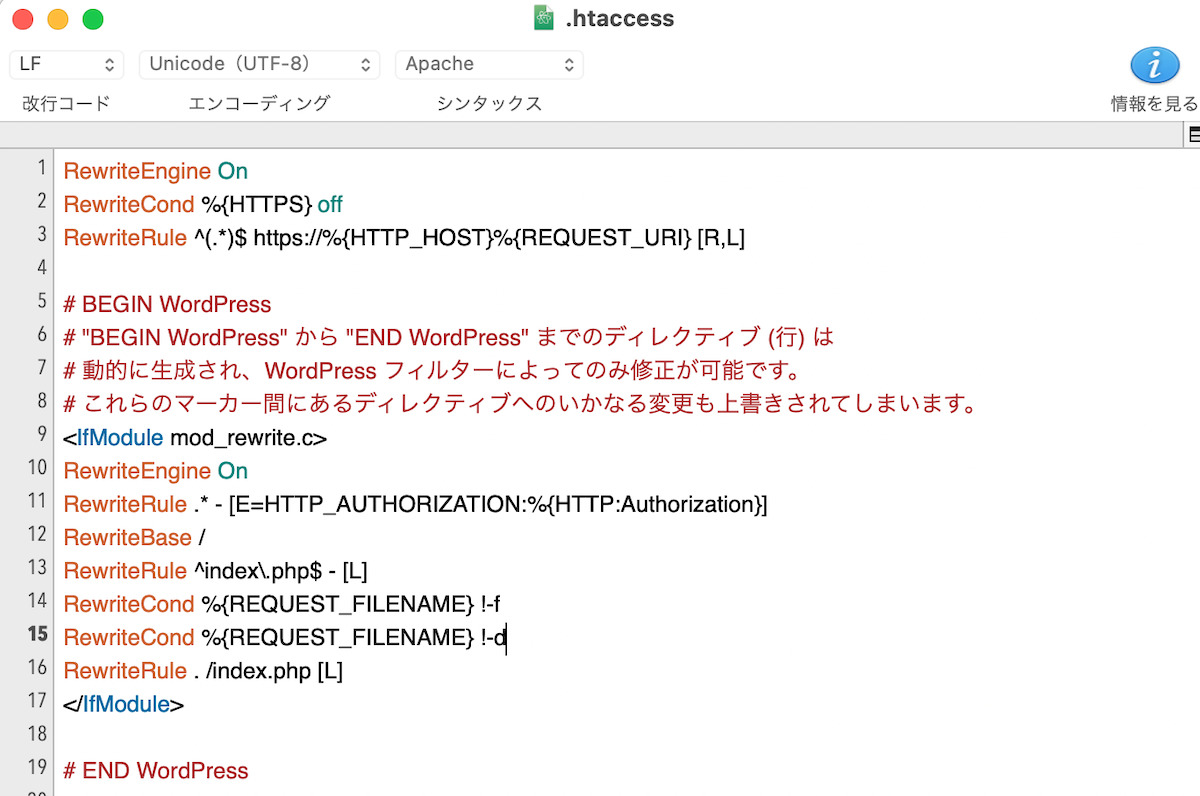The height and width of the screenshot is (796, 1200).
Task: Open document info via the blue i icon
Action: (1155, 64)
